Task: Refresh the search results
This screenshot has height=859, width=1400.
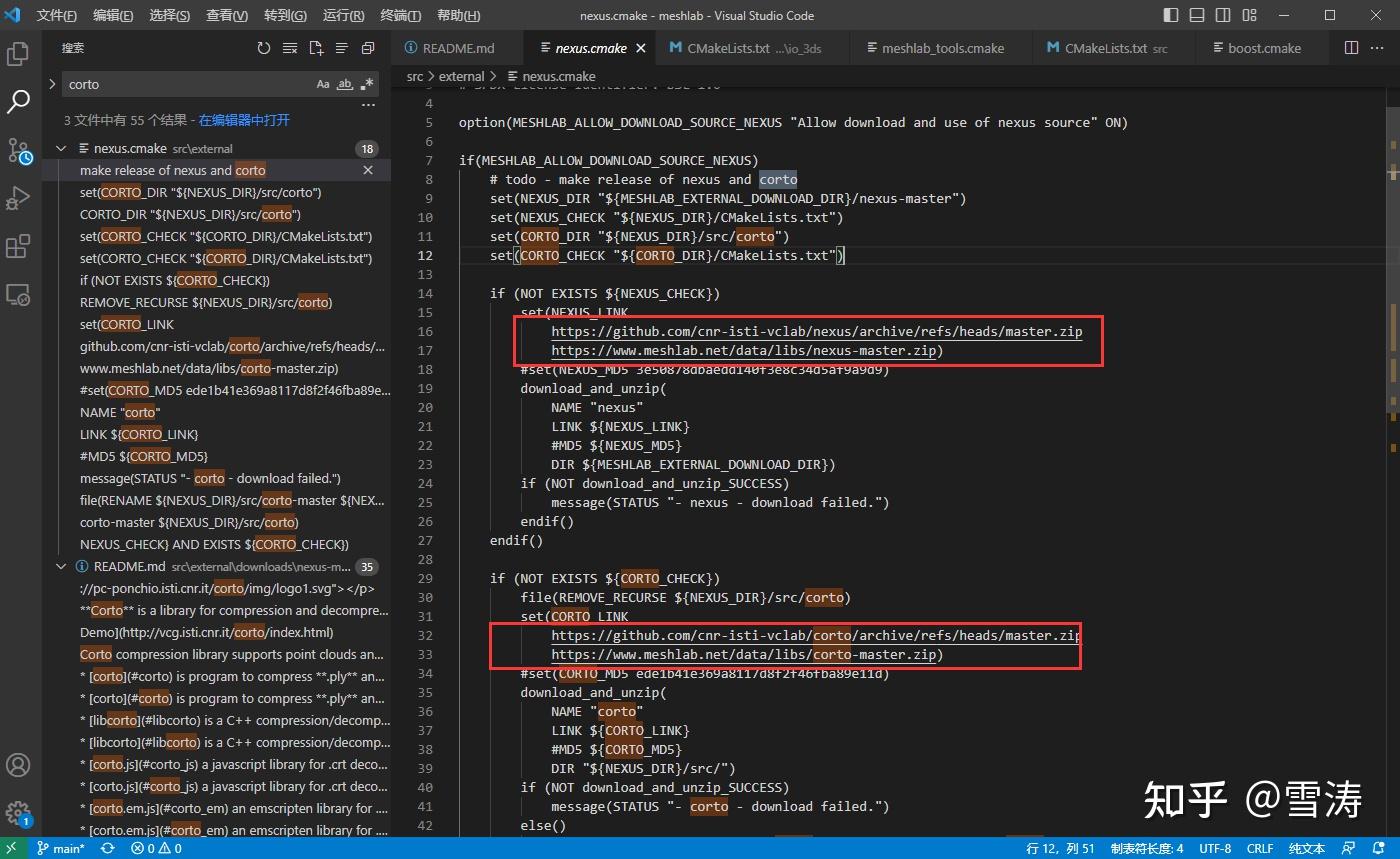Action: [x=264, y=48]
